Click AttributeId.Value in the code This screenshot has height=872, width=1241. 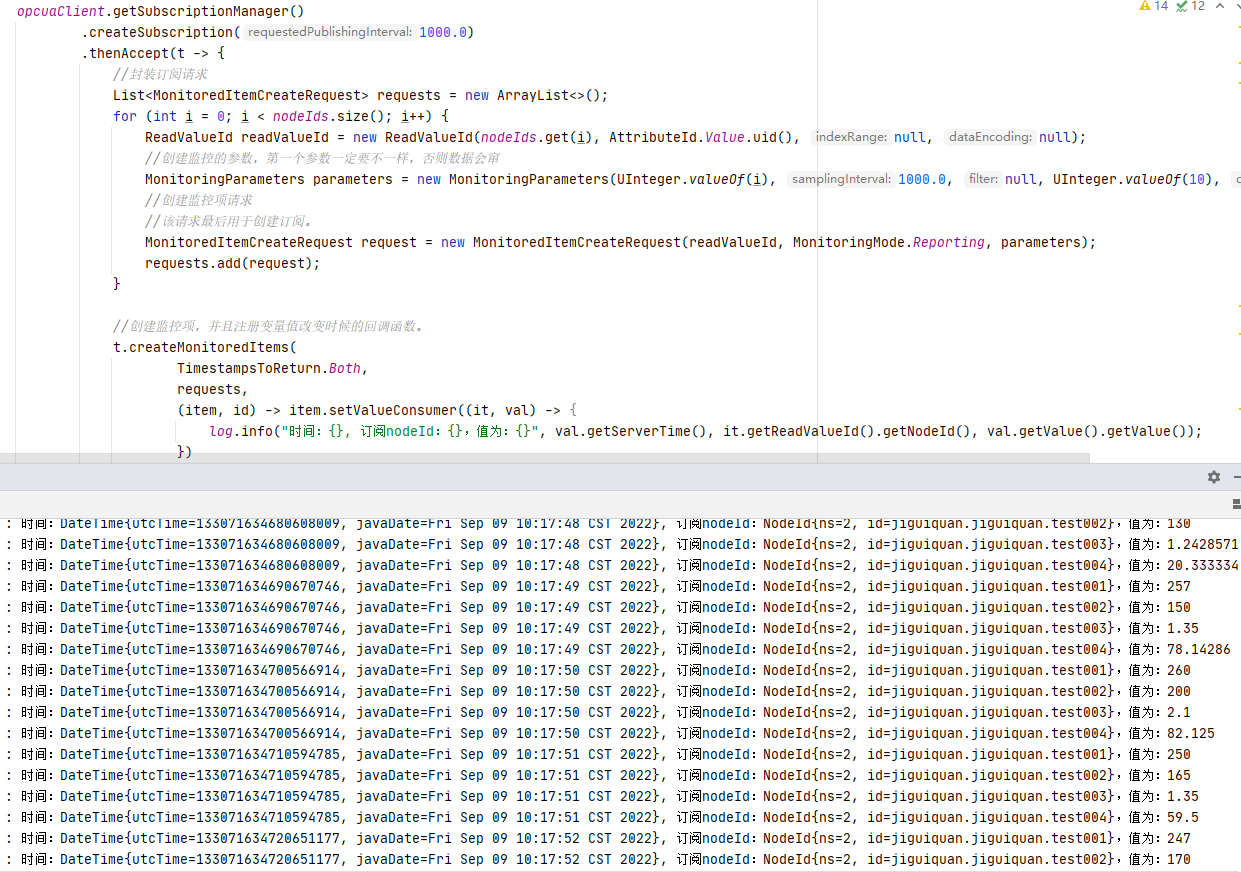[676, 137]
